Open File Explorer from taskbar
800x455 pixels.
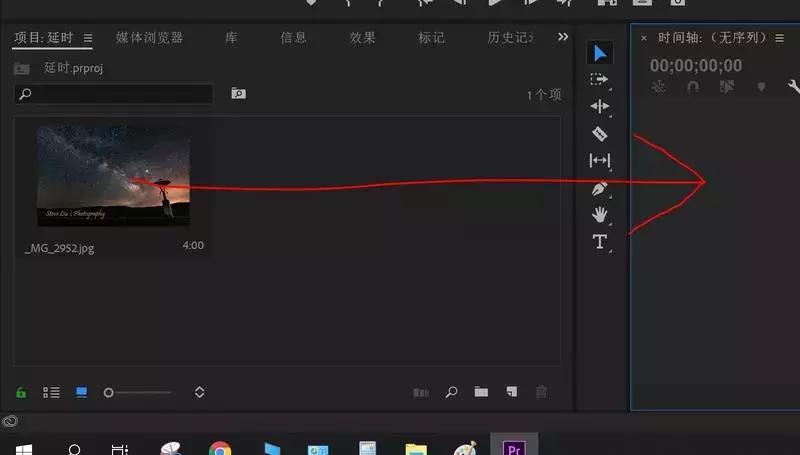[x=416, y=449]
